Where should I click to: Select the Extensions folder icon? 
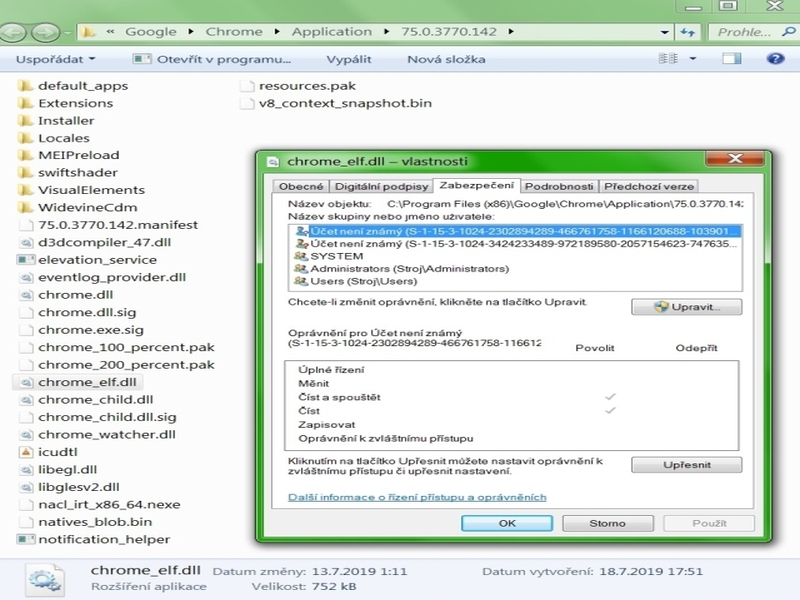point(25,103)
